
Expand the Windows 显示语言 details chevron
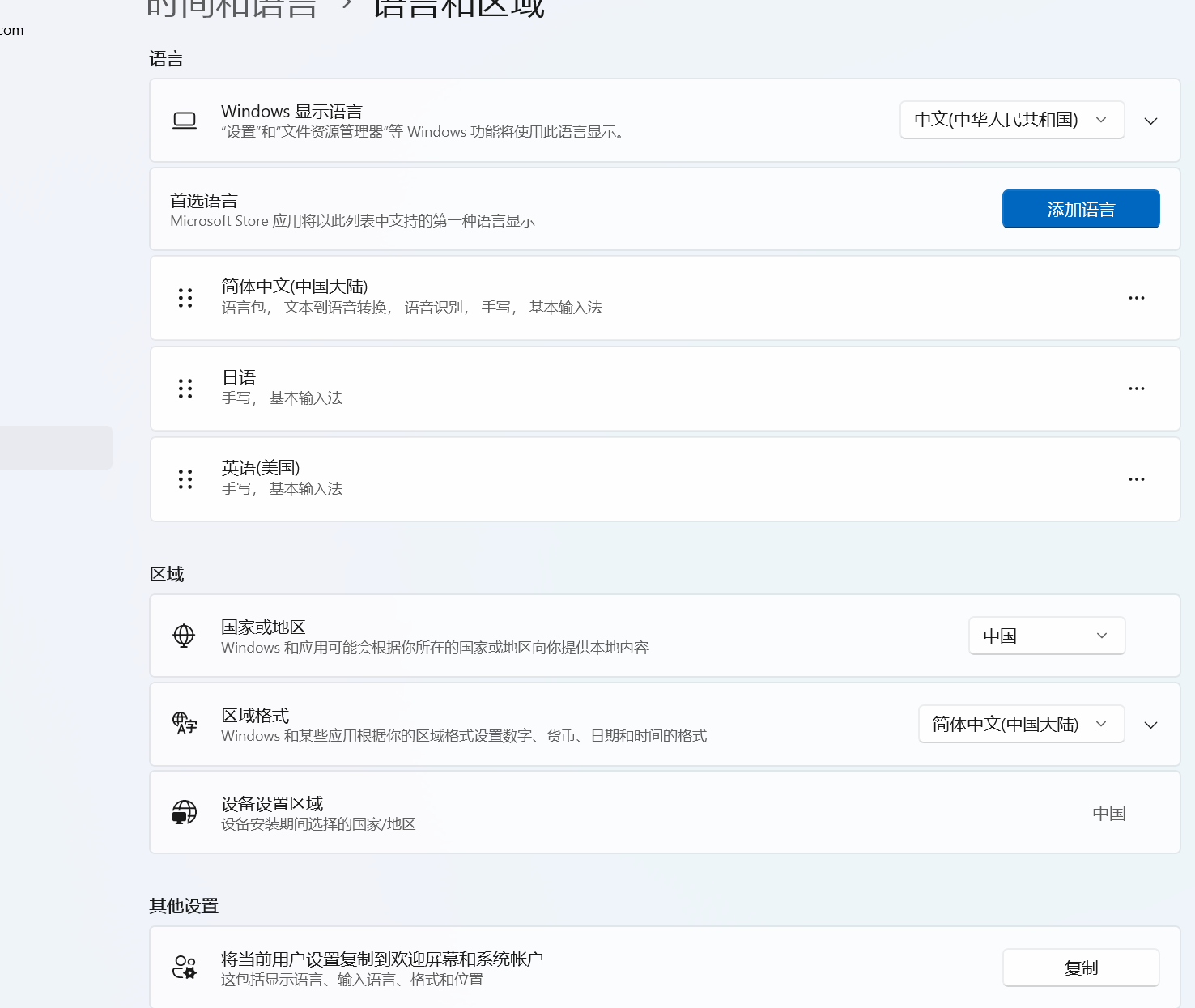(1150, 121)
